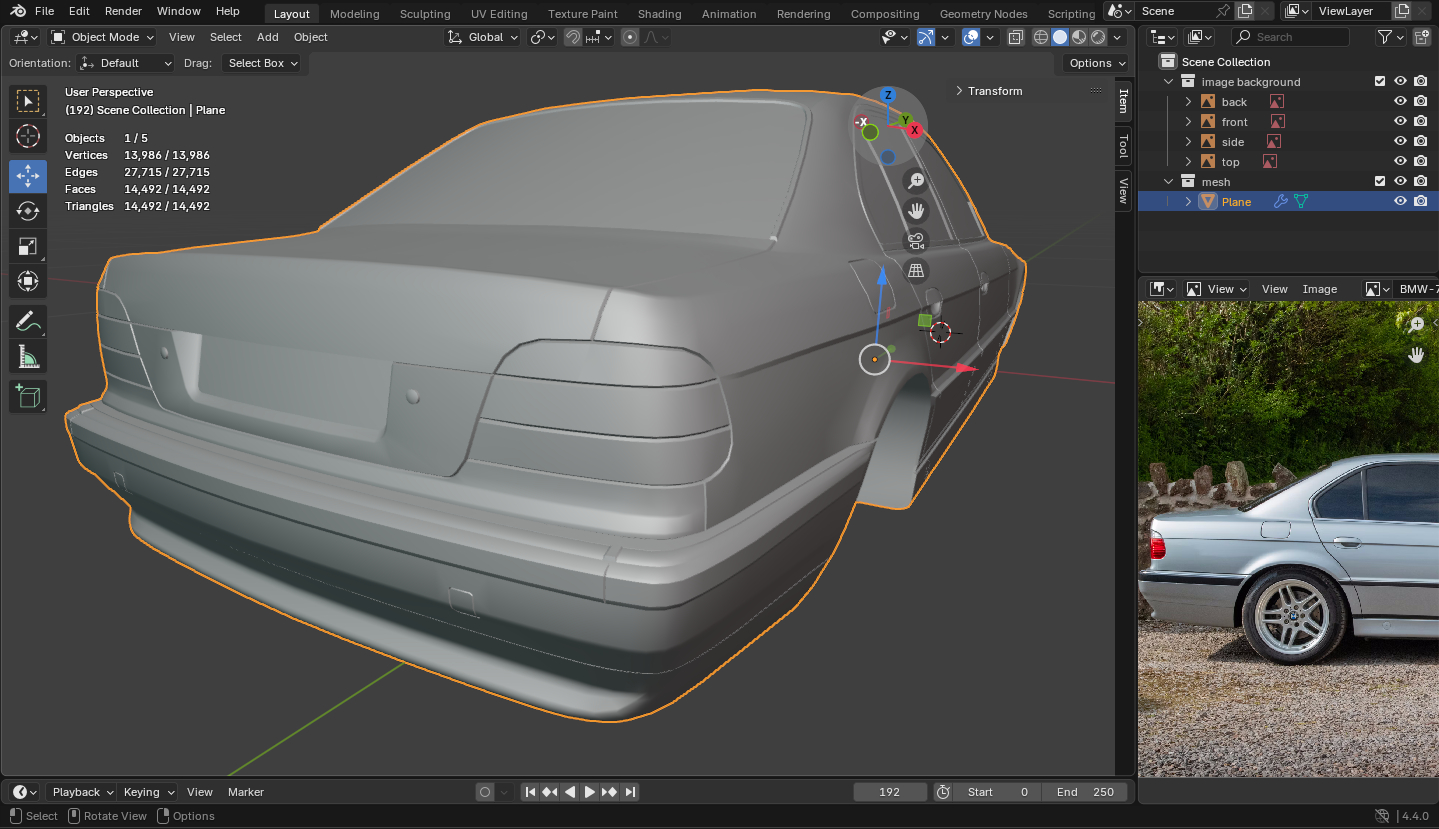This screenshot has height=829, width=1439.
Task: Activate the Scale tool
Action: pyautogui.click(x=28, y=246)
